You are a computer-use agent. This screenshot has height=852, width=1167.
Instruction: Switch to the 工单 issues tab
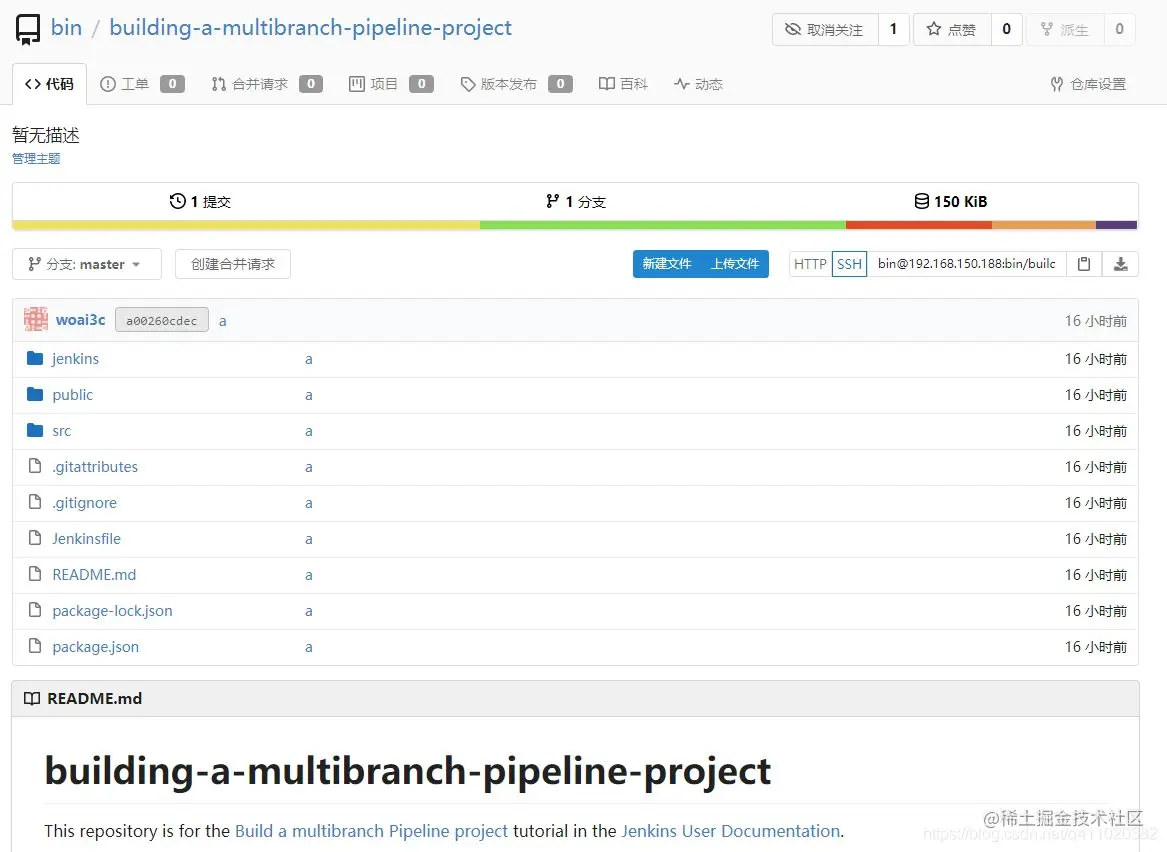142,84
